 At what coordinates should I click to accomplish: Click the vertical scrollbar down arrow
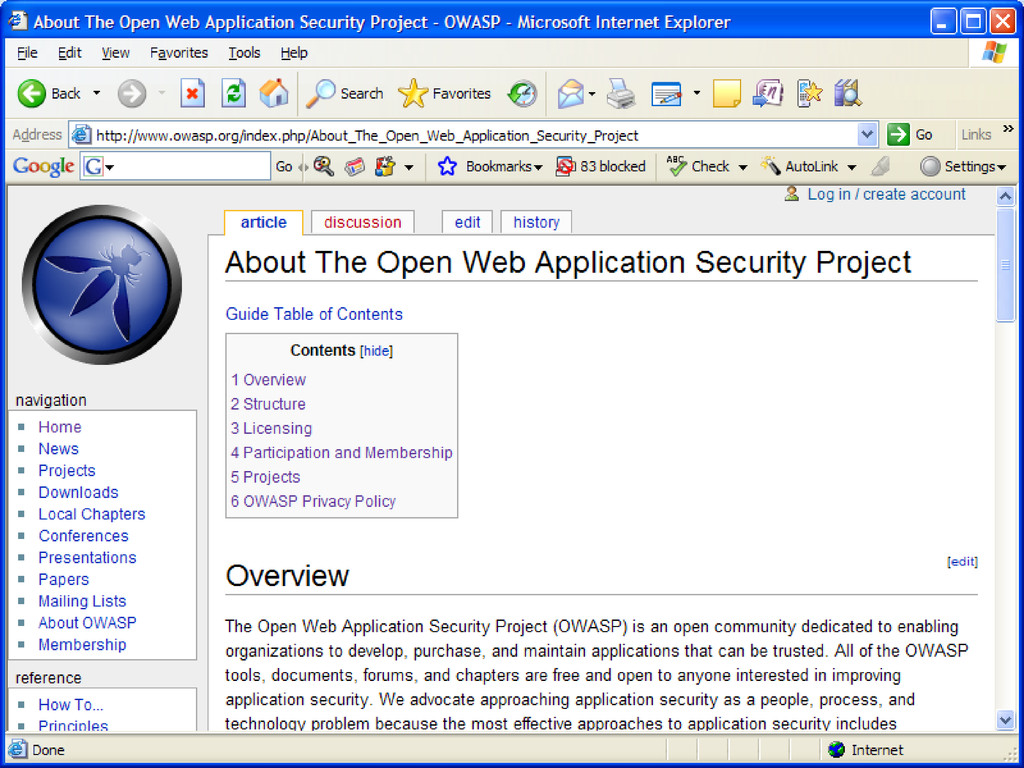point(1006,720)
